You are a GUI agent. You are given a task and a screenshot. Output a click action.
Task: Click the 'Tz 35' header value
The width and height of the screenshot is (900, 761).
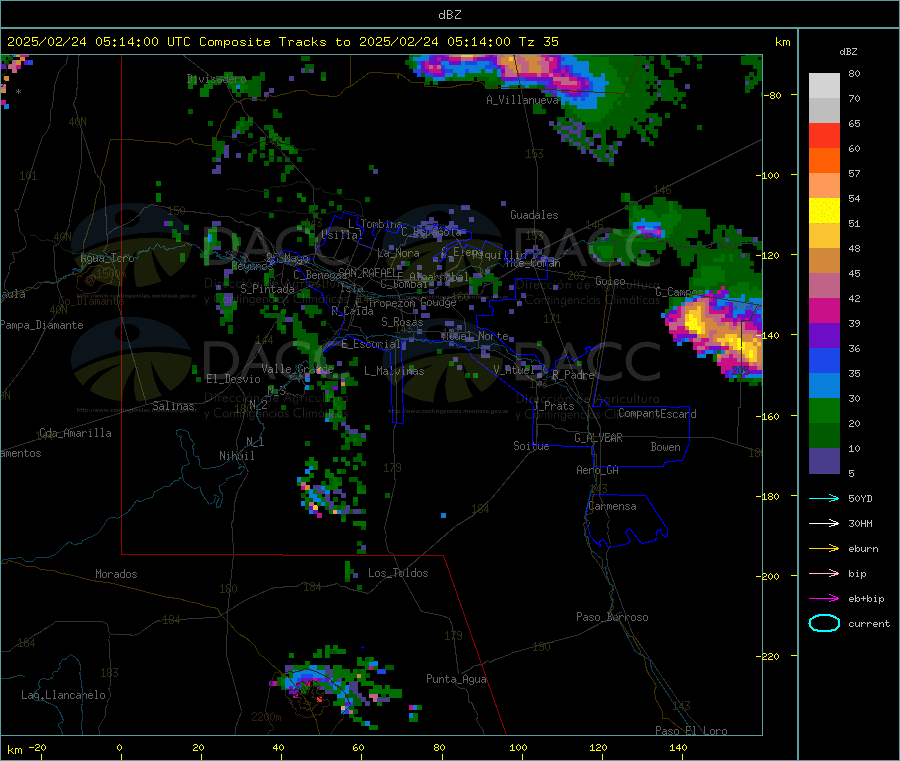point(538,42)
